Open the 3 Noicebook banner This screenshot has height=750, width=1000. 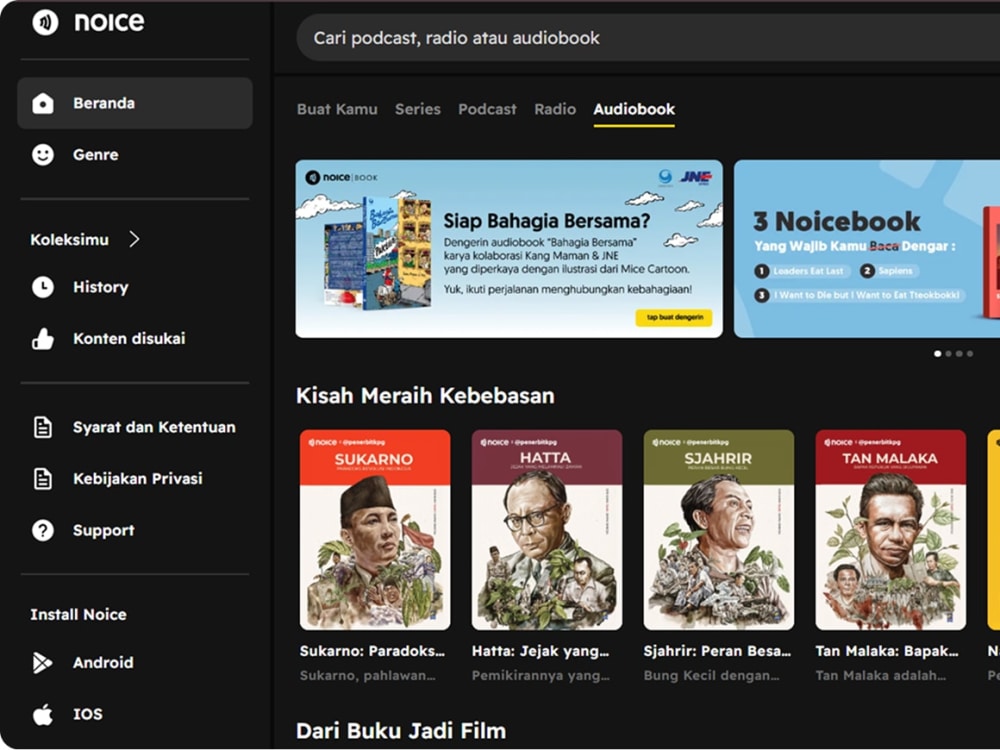tap(867, 249)
